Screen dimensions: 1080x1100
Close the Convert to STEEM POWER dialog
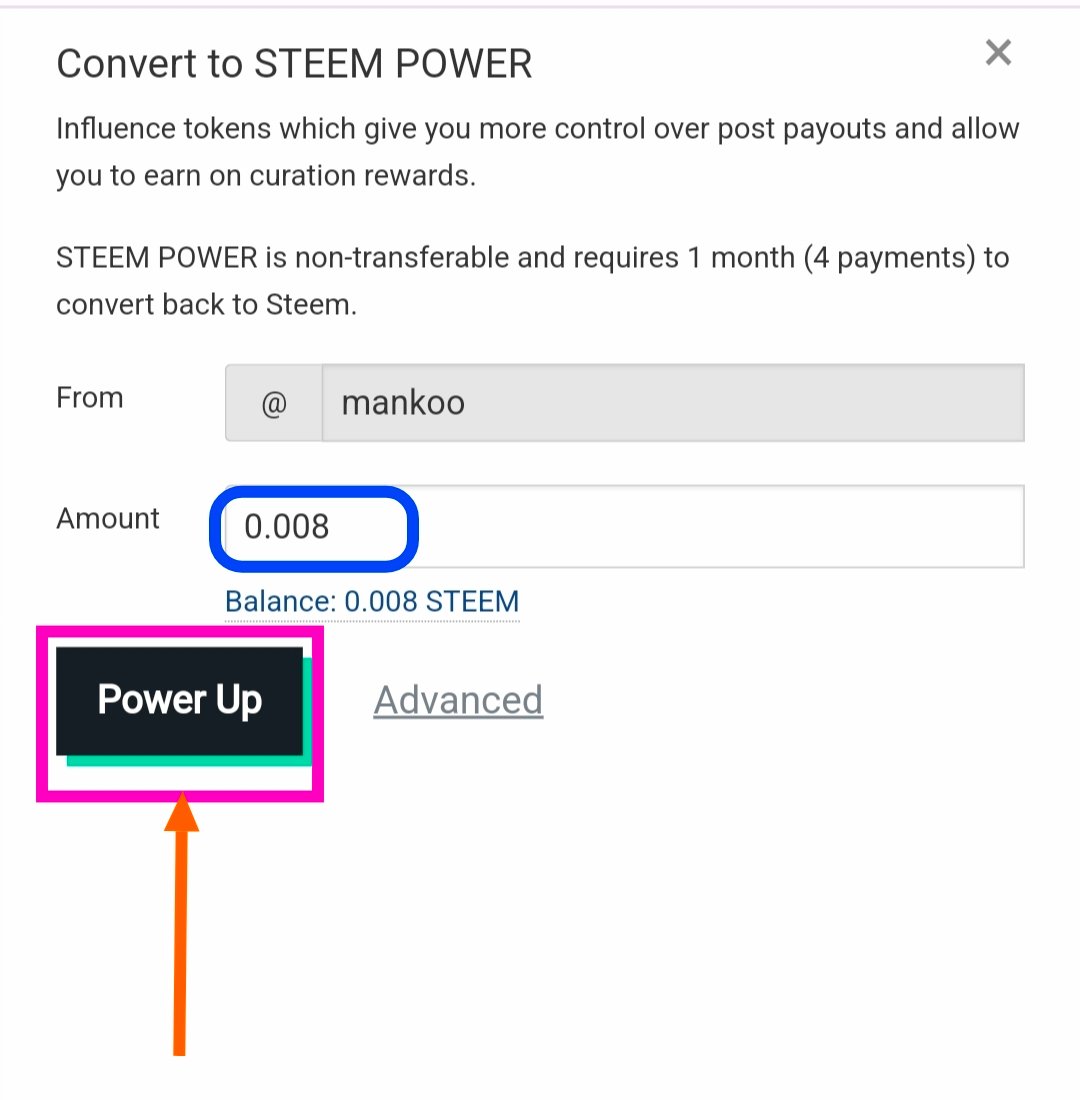tap(998, 53)
